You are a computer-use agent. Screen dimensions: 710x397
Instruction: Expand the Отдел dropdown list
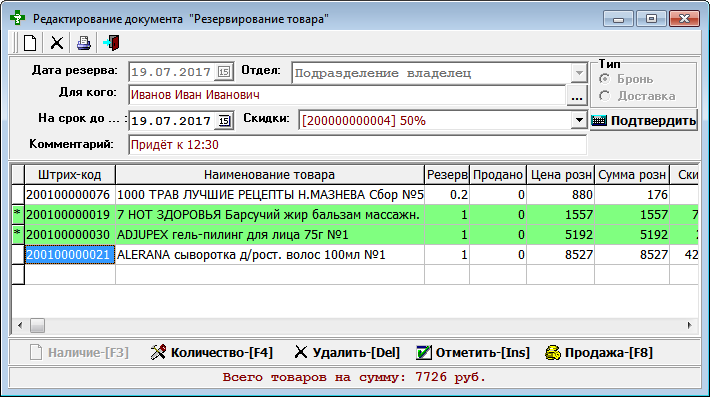tap(579, 73)
